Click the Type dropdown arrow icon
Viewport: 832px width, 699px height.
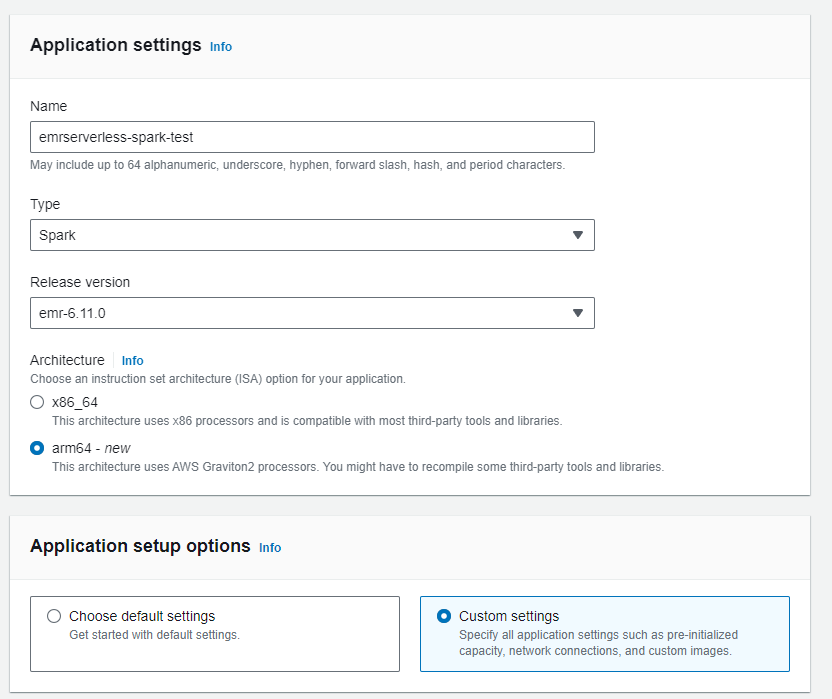[577, 235]
